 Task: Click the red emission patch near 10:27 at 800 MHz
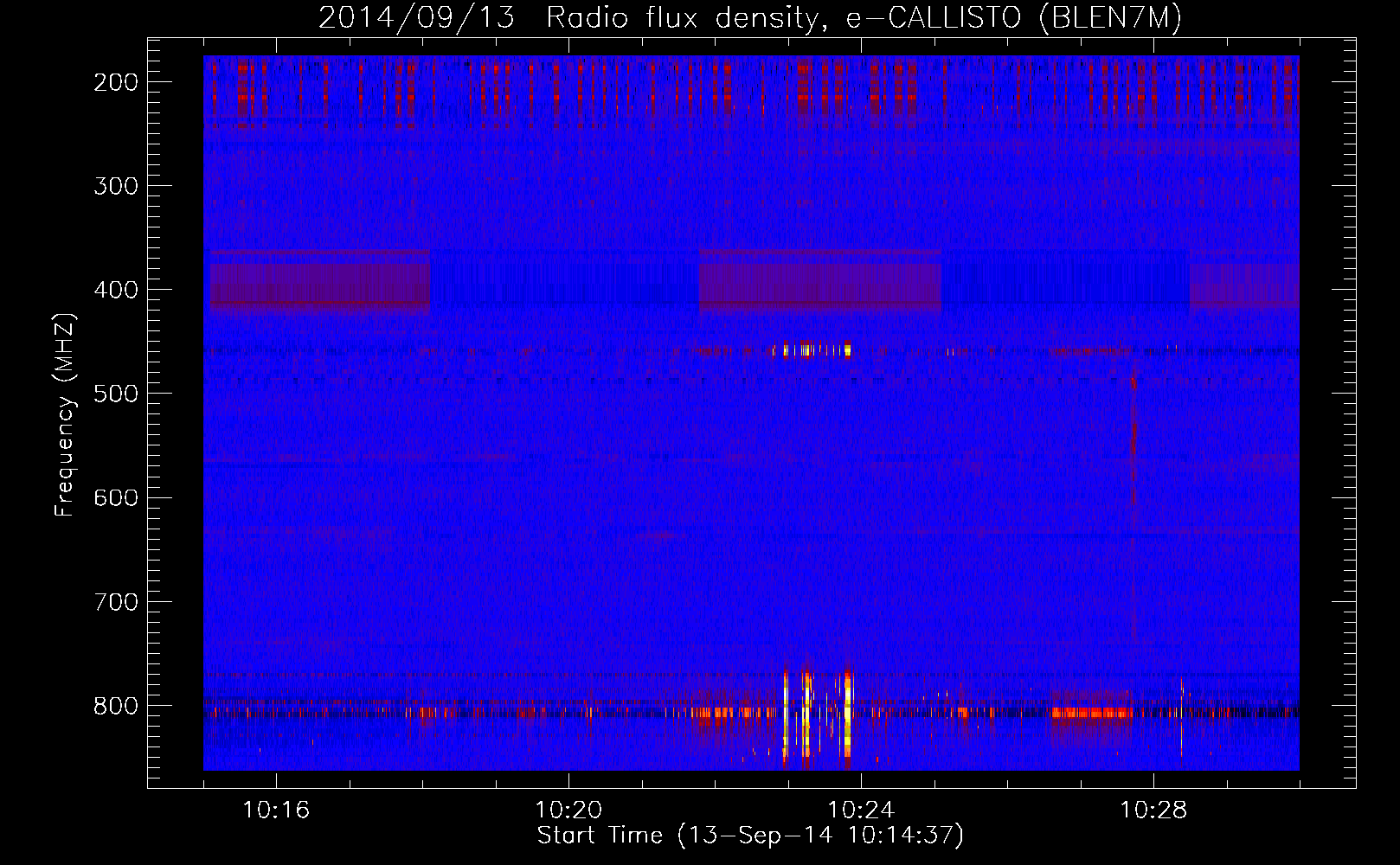coord(1092,713)
